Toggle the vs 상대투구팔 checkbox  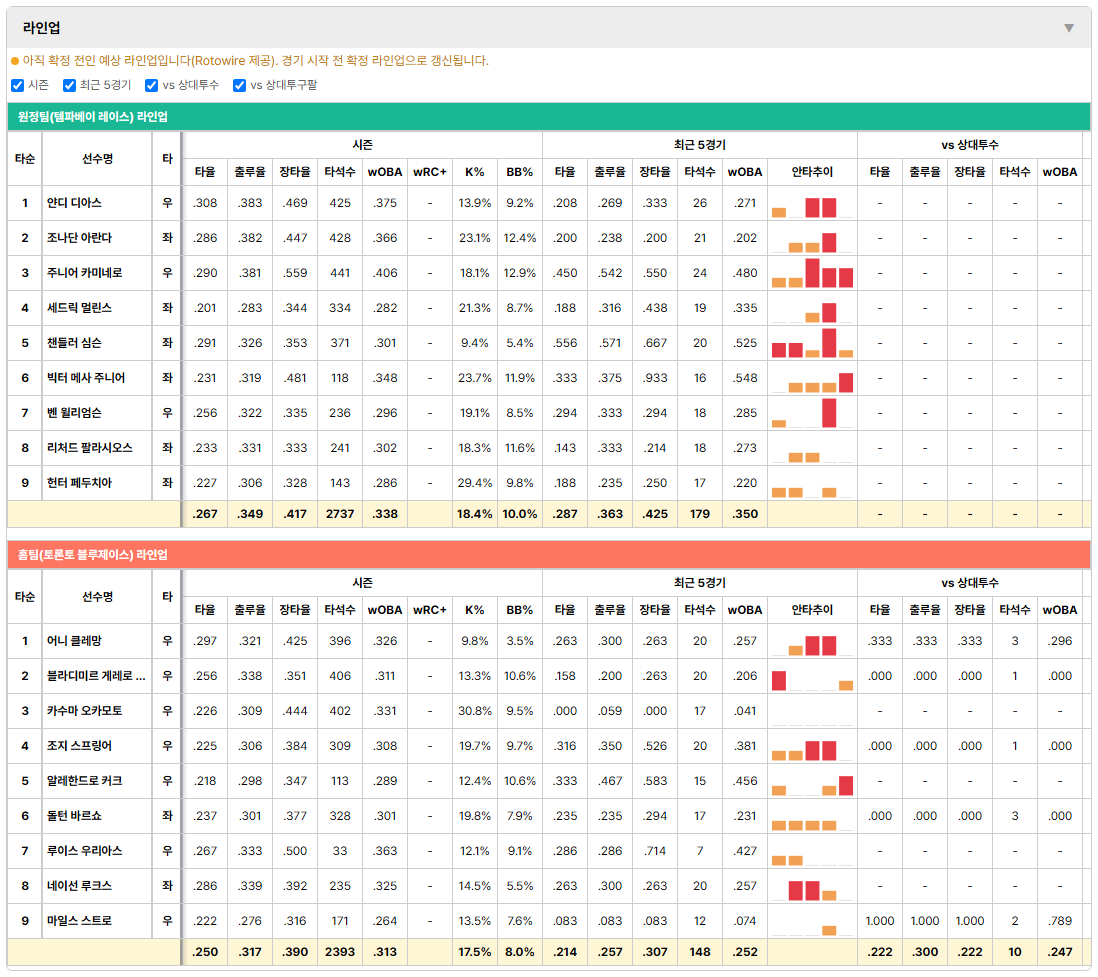coord(239,85)
